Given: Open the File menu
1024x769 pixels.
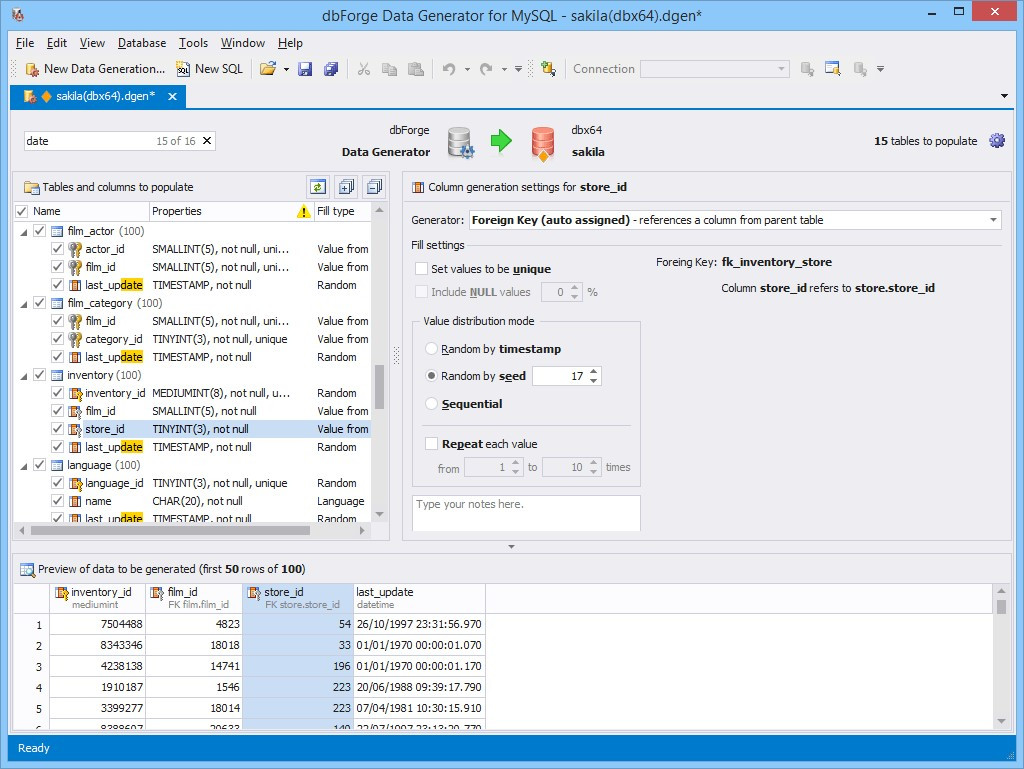Looking at the screenshot, I should pos(25,43).
